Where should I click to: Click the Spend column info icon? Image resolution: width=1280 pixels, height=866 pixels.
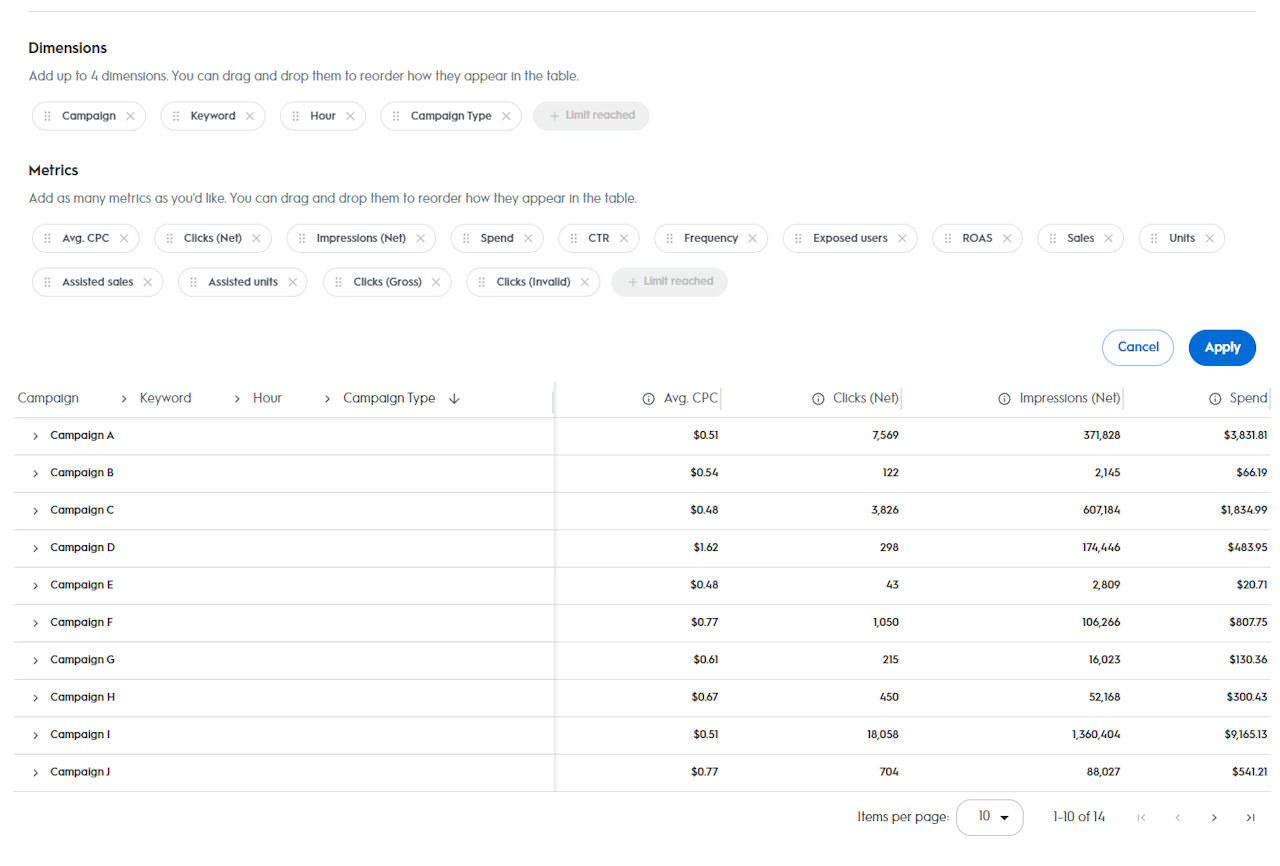1215,399
